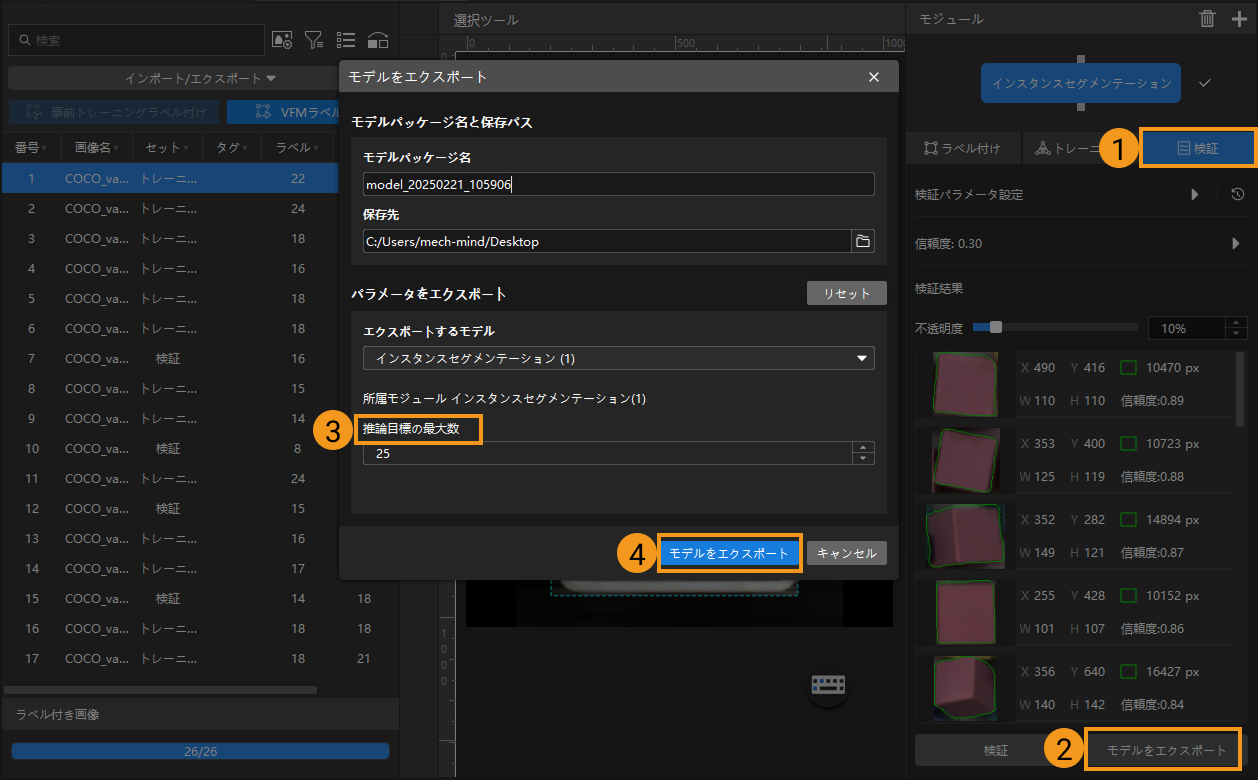This screenshot has height=780, width=1258.
Task: Select result thumbnail with confidence 0.89
Action: (x=966, y=384)
